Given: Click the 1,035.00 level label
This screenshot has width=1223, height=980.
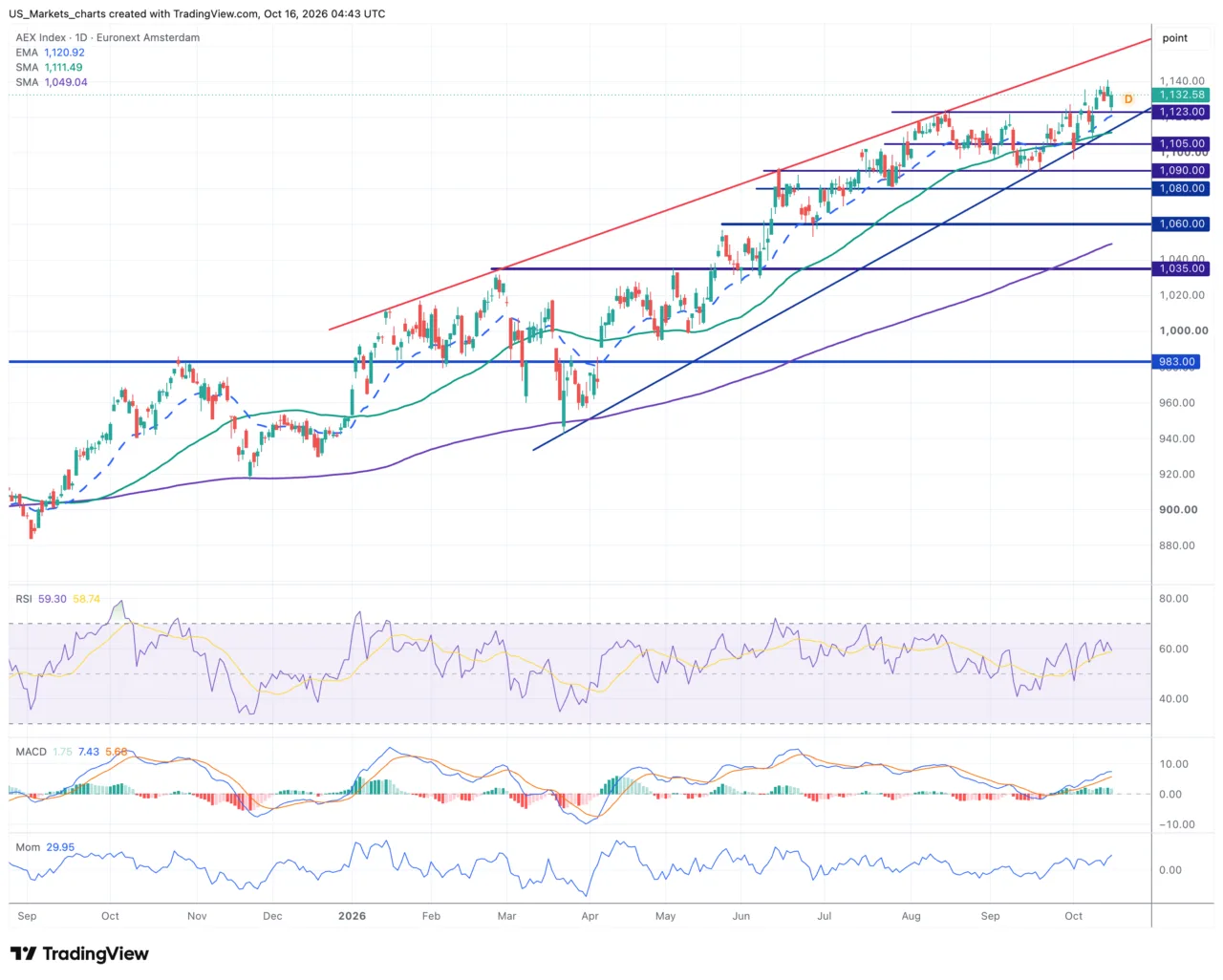Looking at the screenshot, I should [x=1182, y=269].
